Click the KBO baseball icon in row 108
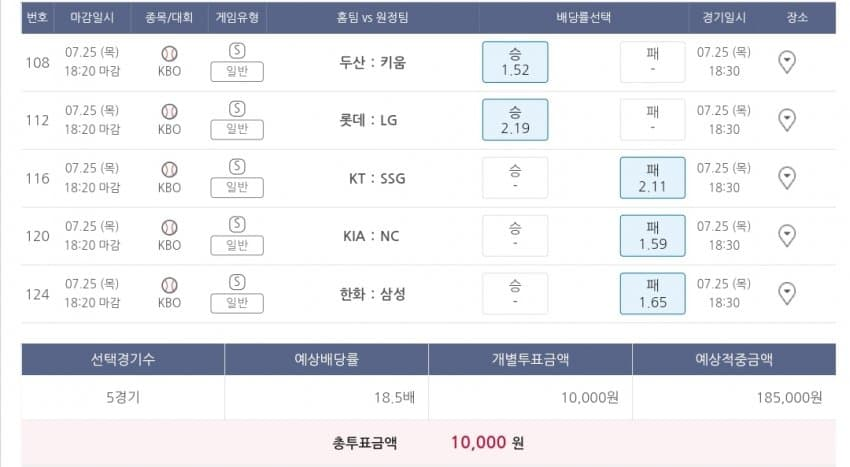 point(169,54)
